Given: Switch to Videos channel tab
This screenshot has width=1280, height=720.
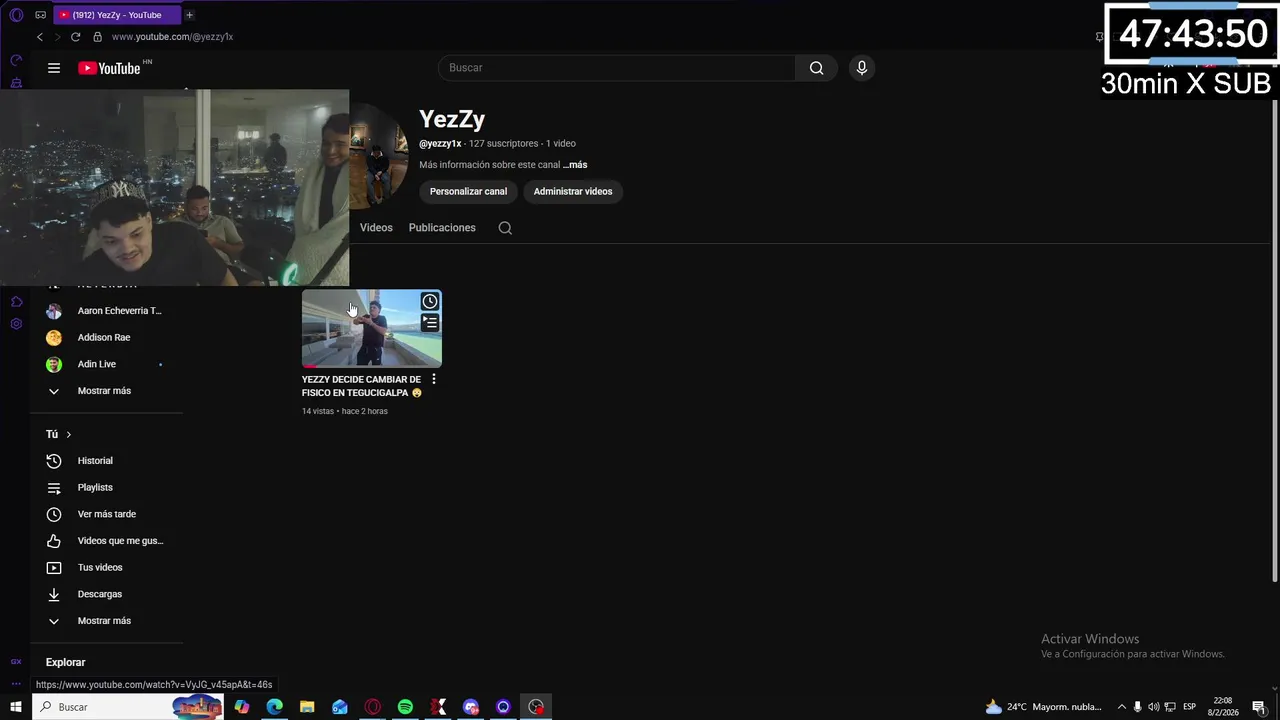Looking at the screenshot, I should coord(376,228).
